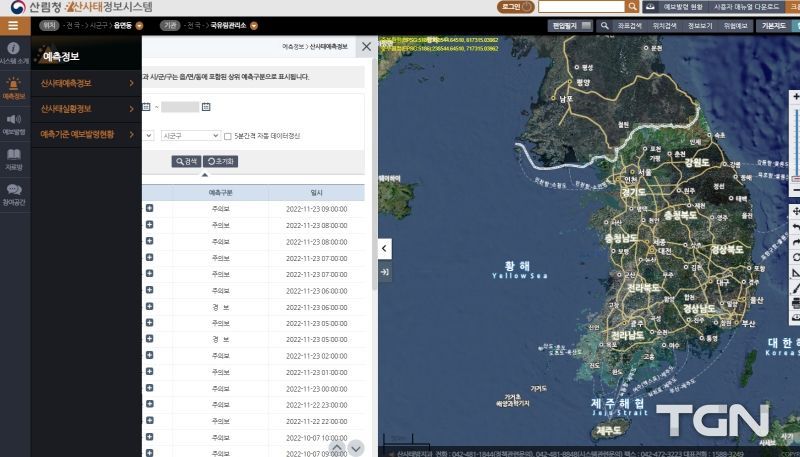Click the panel dock arrow icon
800x457 pixels.
(385, 272)
